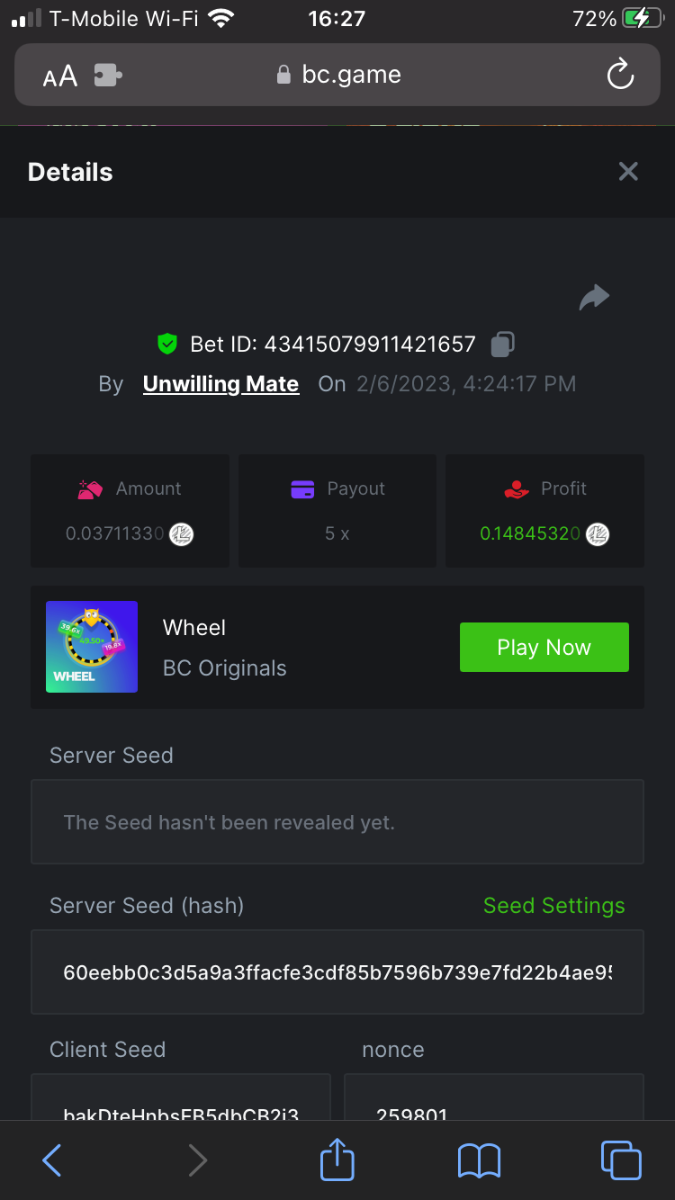Viewport: 675px width, 1200px height.
Task: Tap the bc.game address bar
Action: pyautogui.click(x=337, y=75)
